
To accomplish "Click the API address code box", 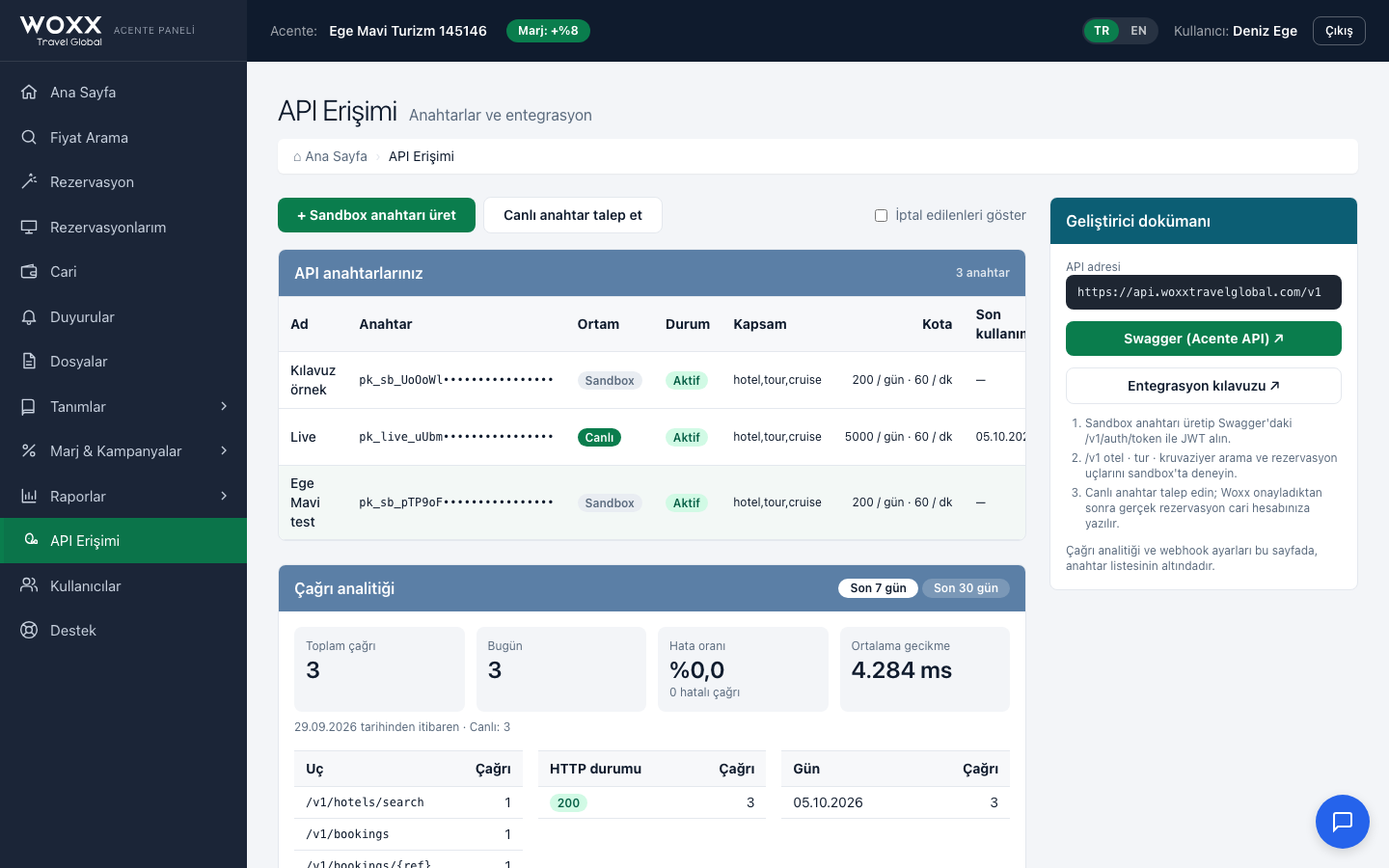I will pyautogui.click(x=1204, y=292).
